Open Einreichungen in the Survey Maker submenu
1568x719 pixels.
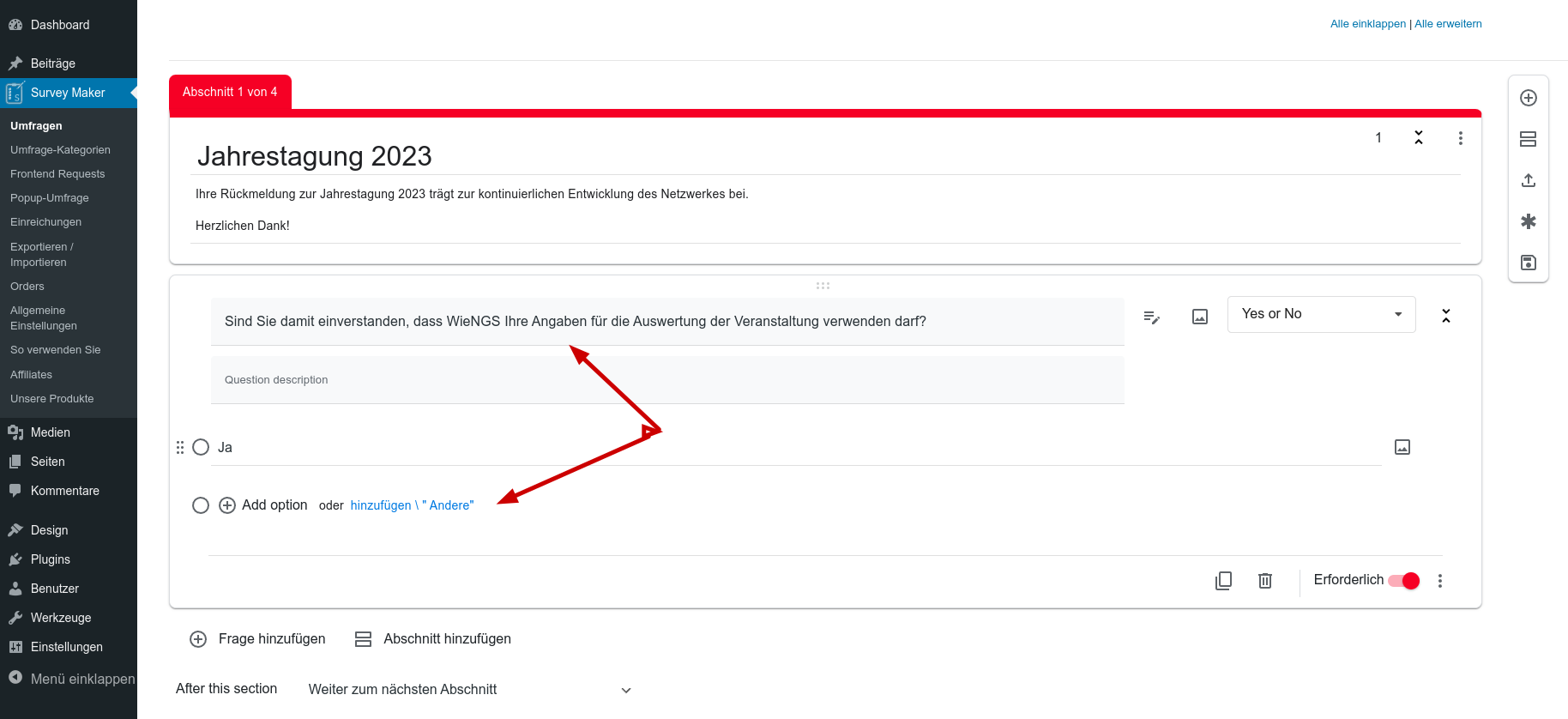tap(46, 222)
